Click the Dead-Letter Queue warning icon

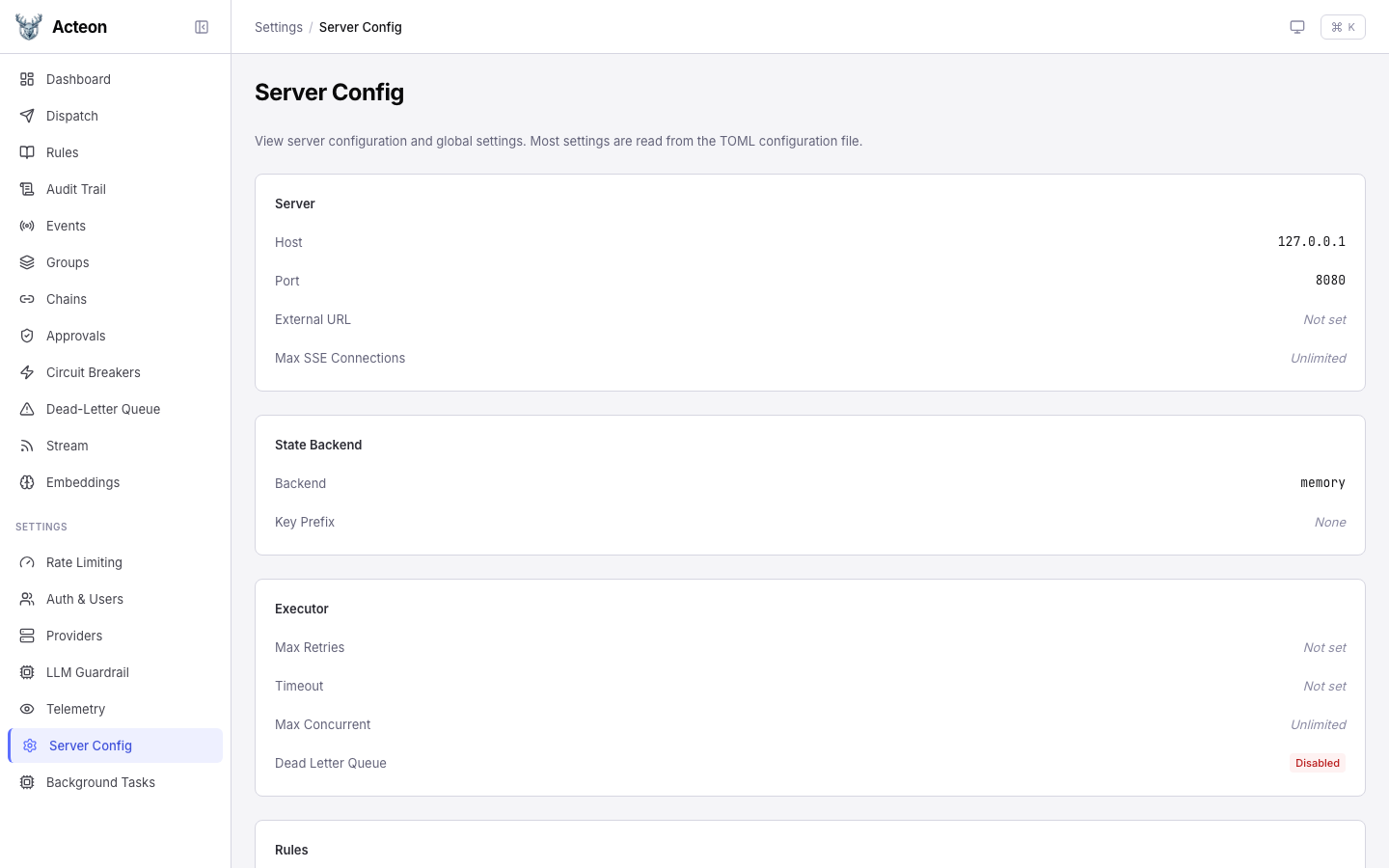click(27, 409)
